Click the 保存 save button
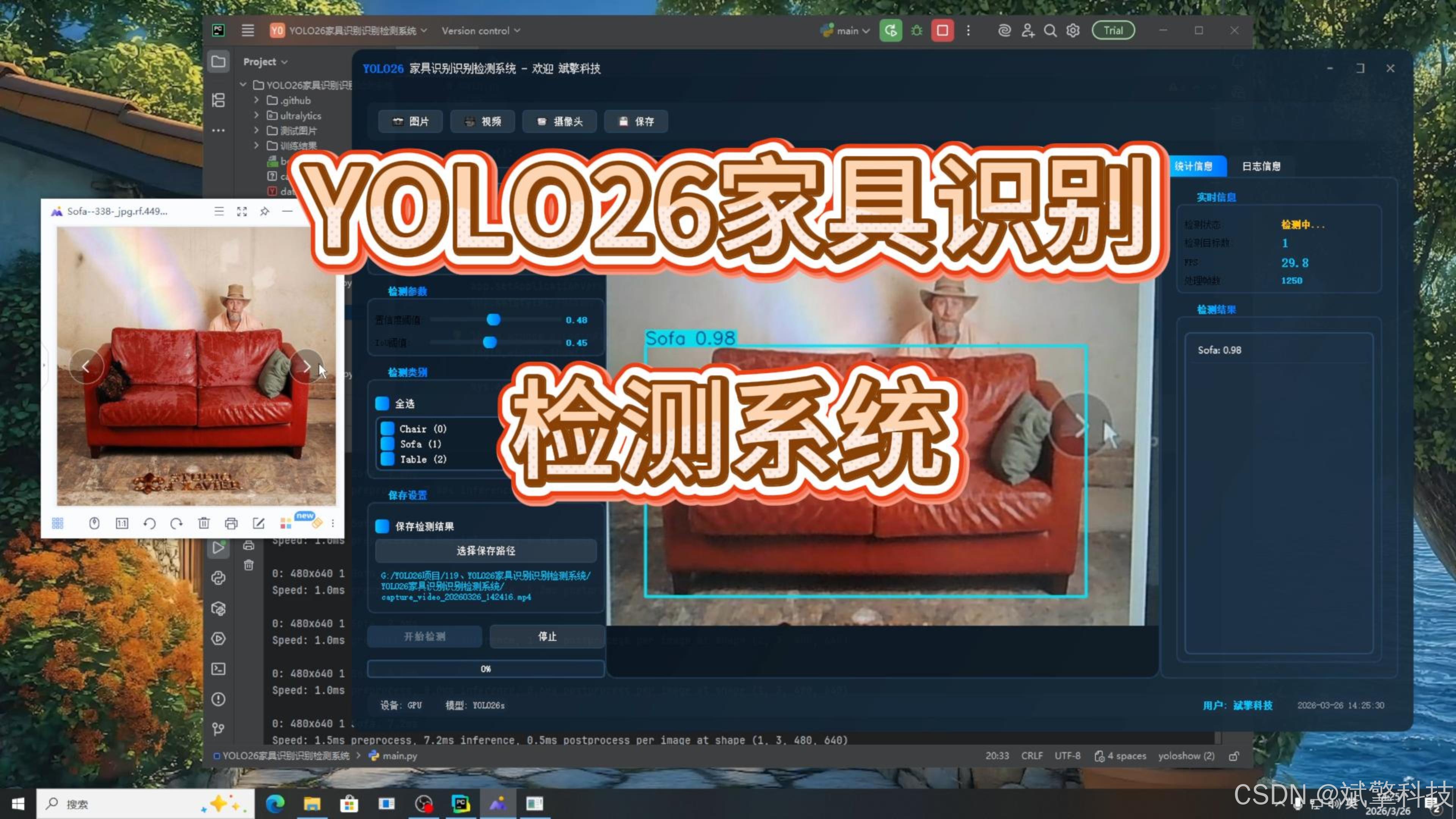The height and width of the screenshot is (819, 1456). click(x=636, y=121)
